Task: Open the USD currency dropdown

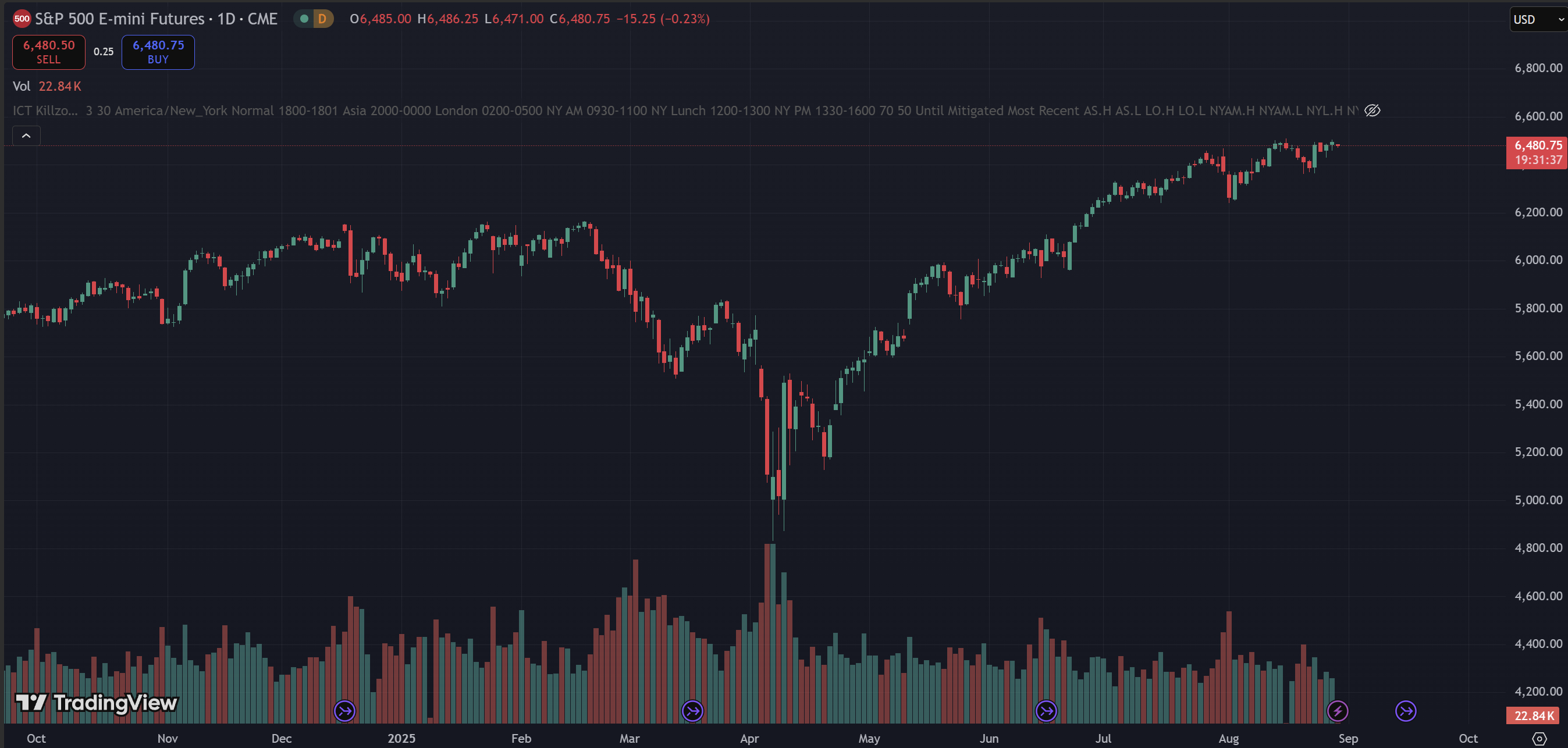Action: click(1537, 19)
